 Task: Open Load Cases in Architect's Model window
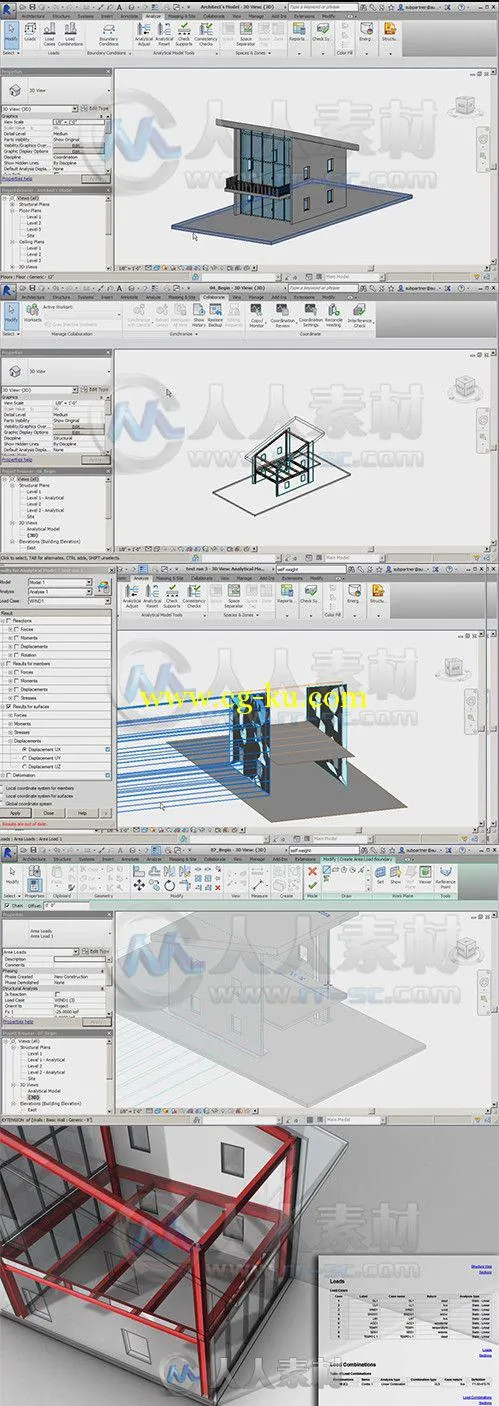[47, 36]
